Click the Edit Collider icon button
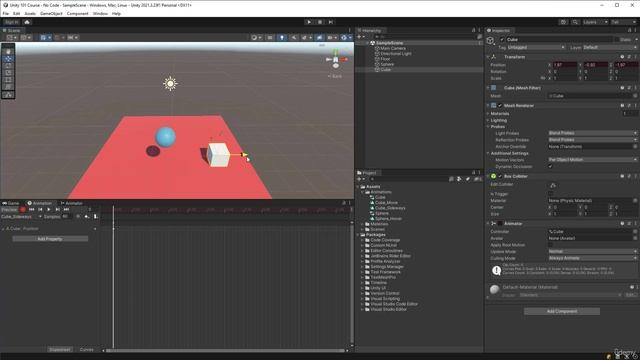This screenshot has width=640, height=360. click(x=553, y=185)
